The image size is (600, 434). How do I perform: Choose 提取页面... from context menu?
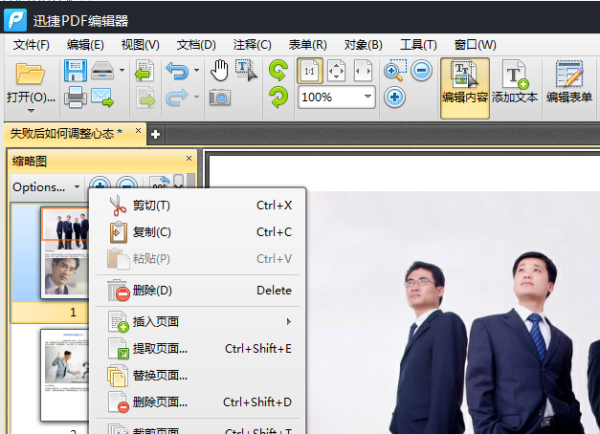tap(197, 349)
